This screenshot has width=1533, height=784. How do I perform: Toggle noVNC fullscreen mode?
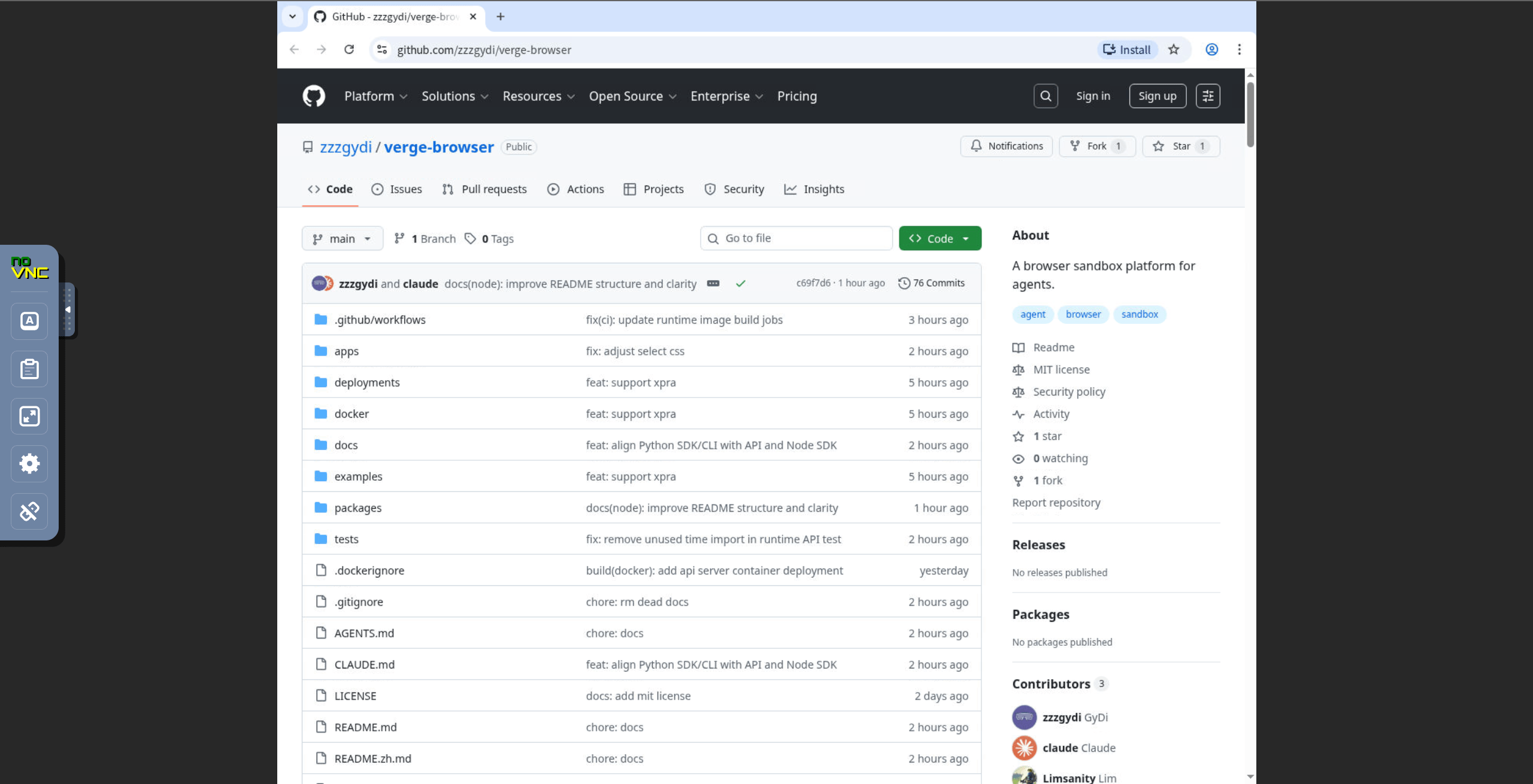tap(29, 416)
